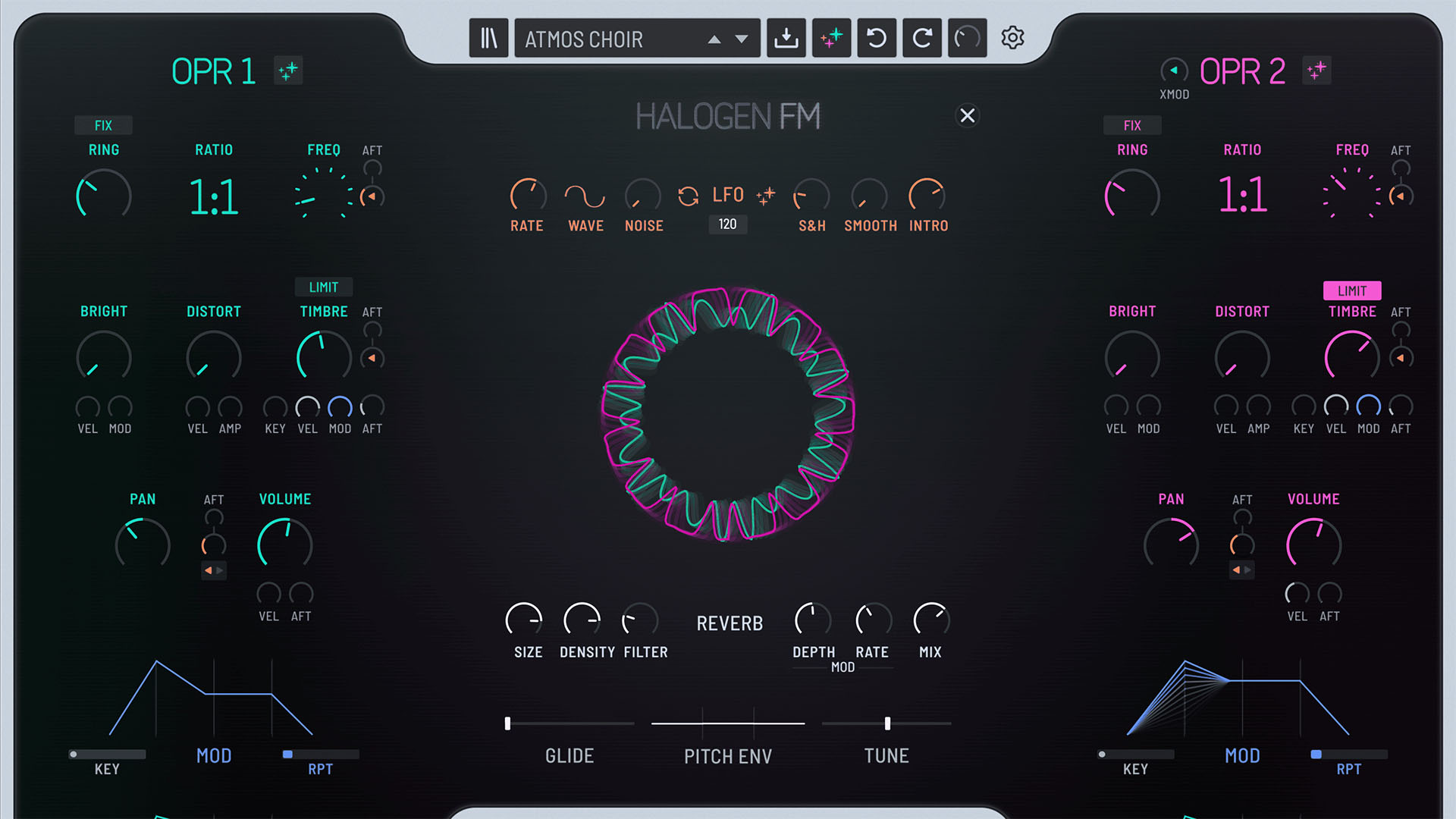This screenshot has width=1456, height=819.
Task: Click the OPR 1 RING knob
Action: pos(104,196)
